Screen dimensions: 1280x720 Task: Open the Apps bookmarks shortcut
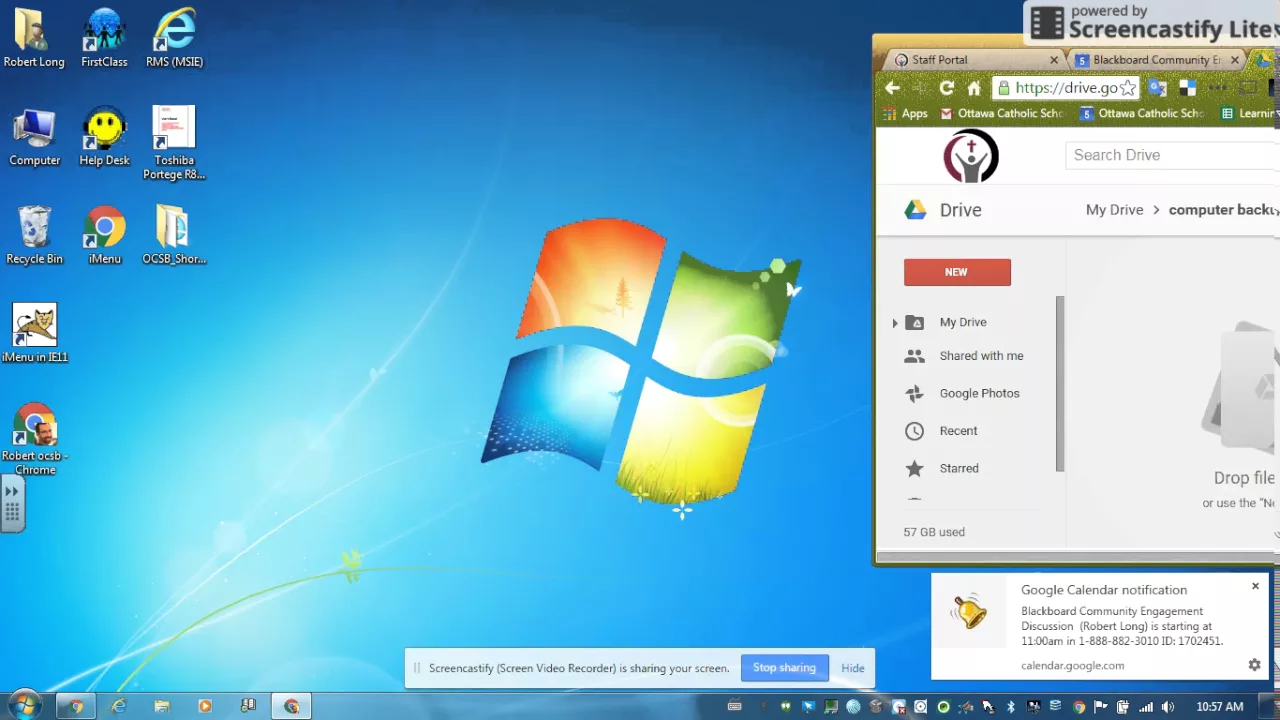(903, 113)
